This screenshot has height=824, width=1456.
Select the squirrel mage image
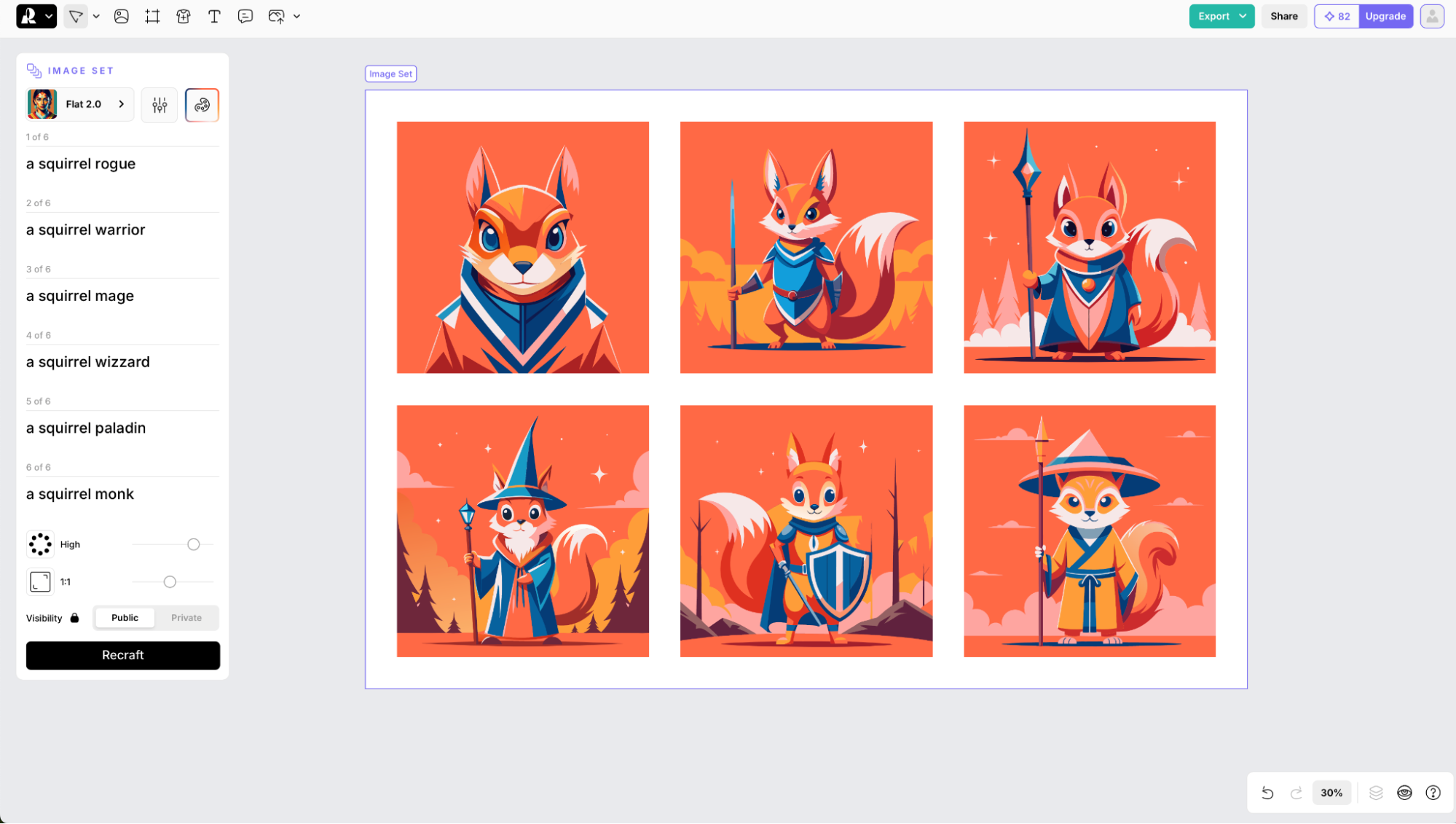point(1089,247)
